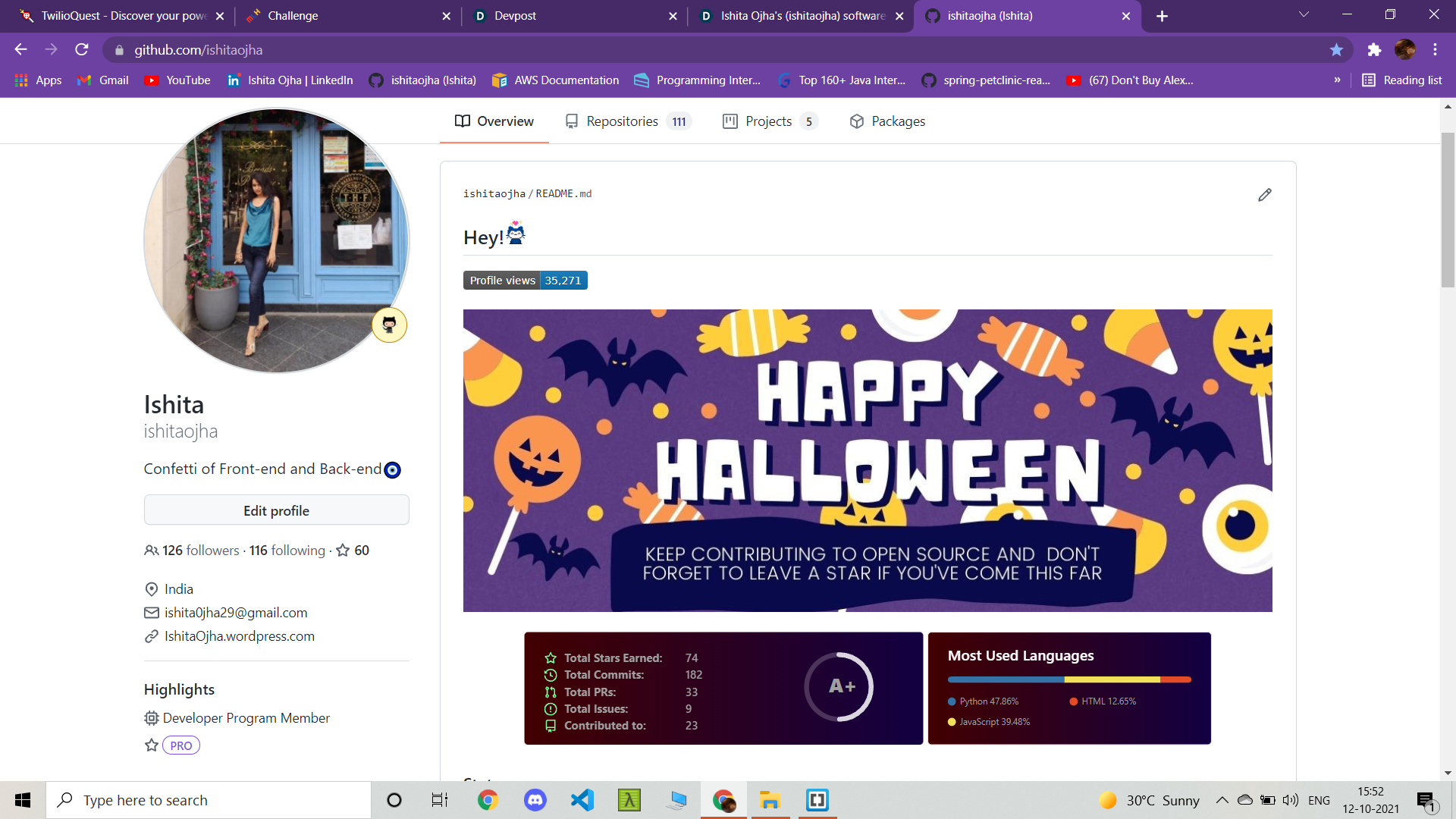
Task: Reload the GitHub page
Action: [82, 50]
